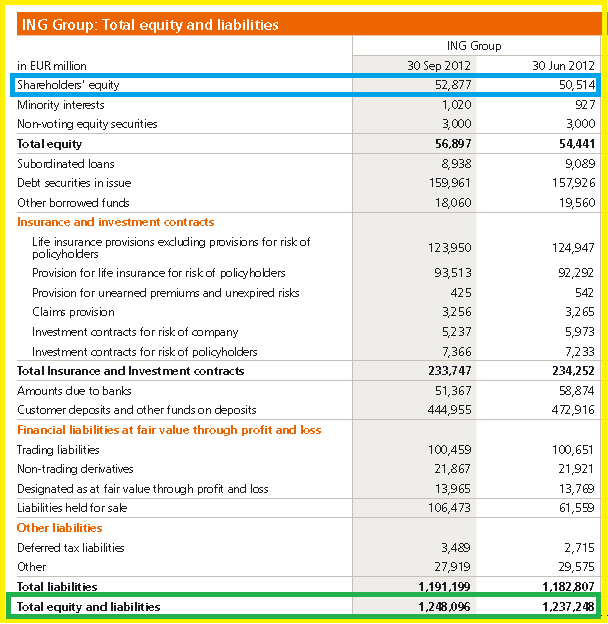The image size is (608, 624).
Task: Click the 'Shareholders' equity' row label
Action: click(x=68, y=85)
